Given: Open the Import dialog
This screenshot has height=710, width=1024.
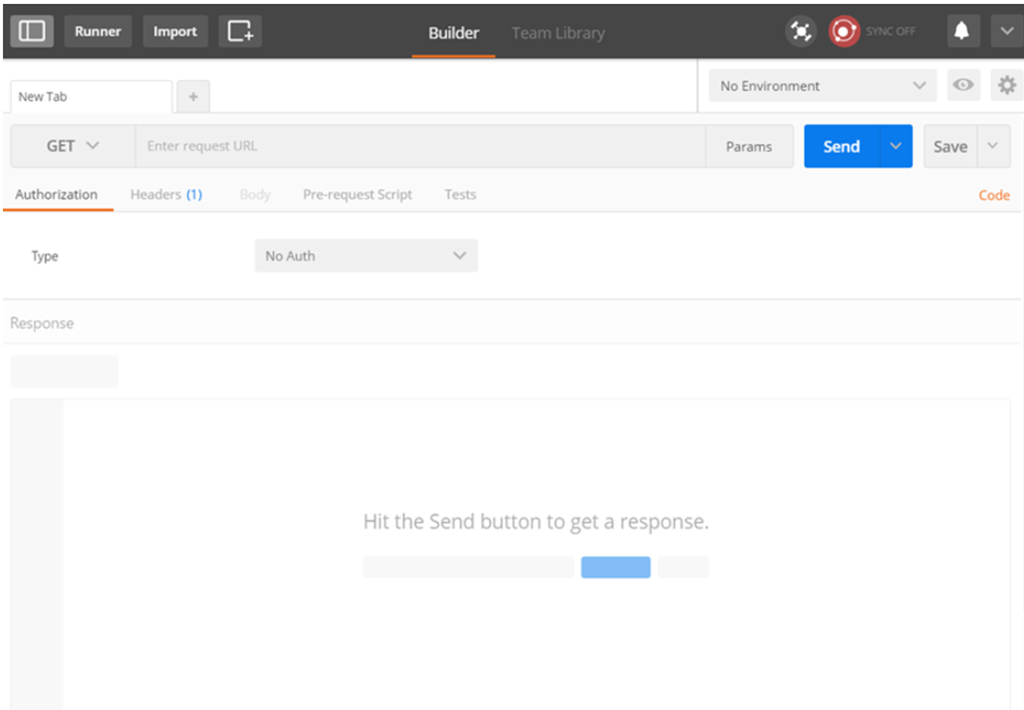Looking at the screenshot, I should (x=175, y=31).
